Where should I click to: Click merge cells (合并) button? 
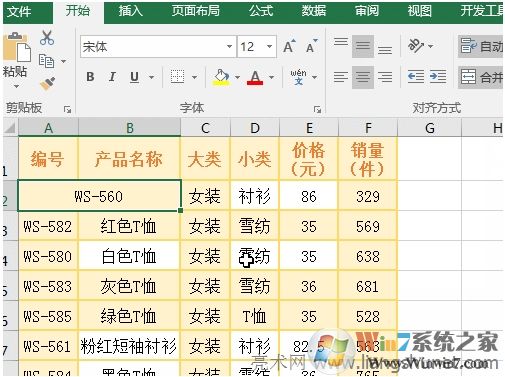pyautogui.click(x=481, y=77)
